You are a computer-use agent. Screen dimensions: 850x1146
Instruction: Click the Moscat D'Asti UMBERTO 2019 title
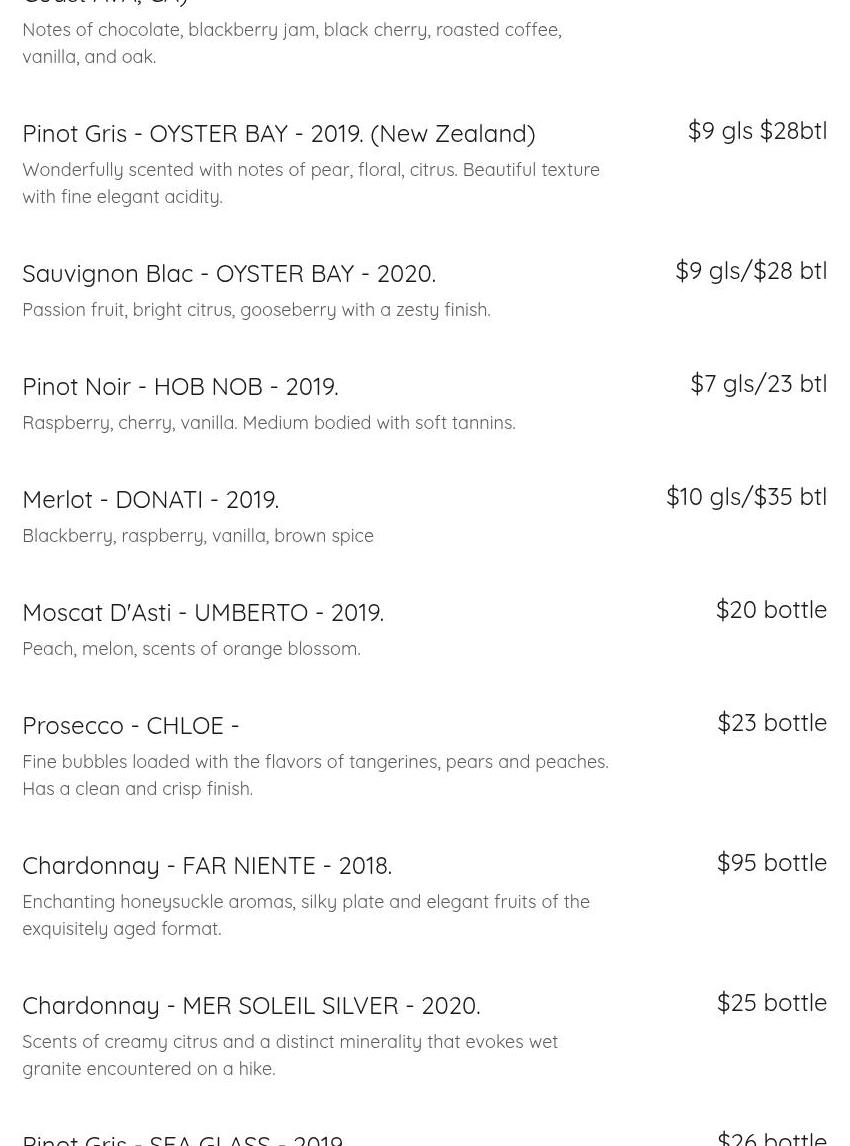click(202, 612)
